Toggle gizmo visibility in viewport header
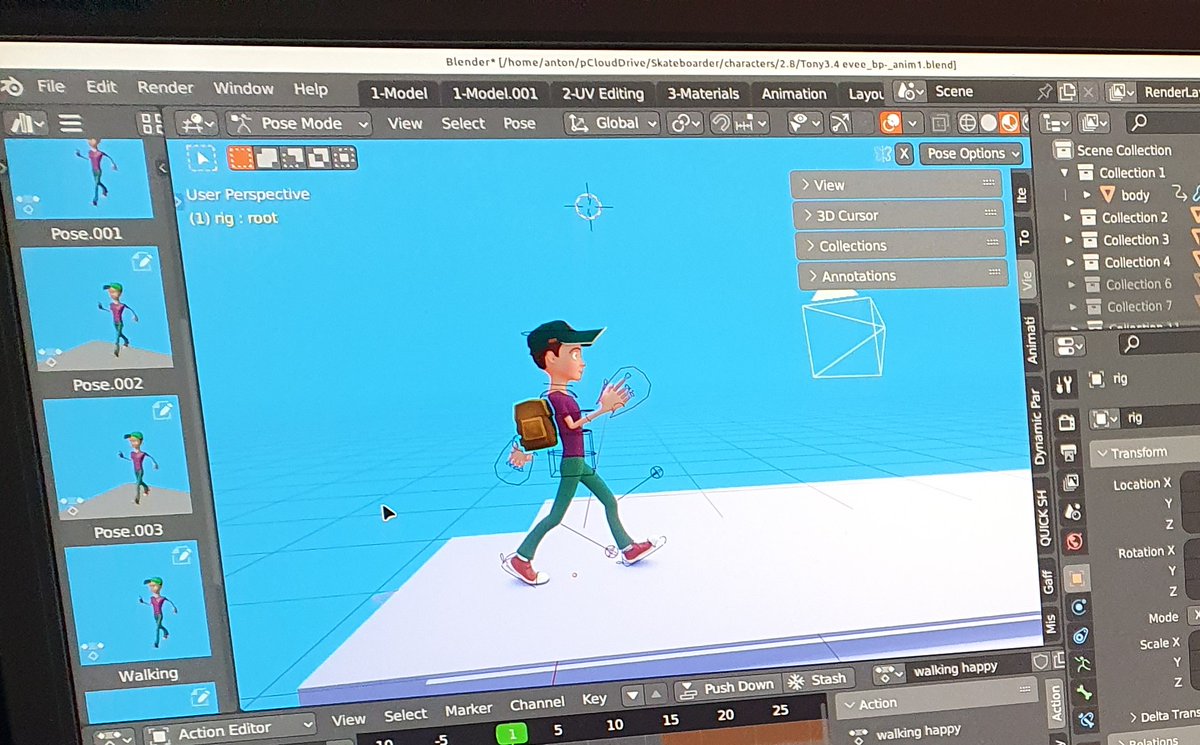Screen dimensions: 1200x745 839,122
